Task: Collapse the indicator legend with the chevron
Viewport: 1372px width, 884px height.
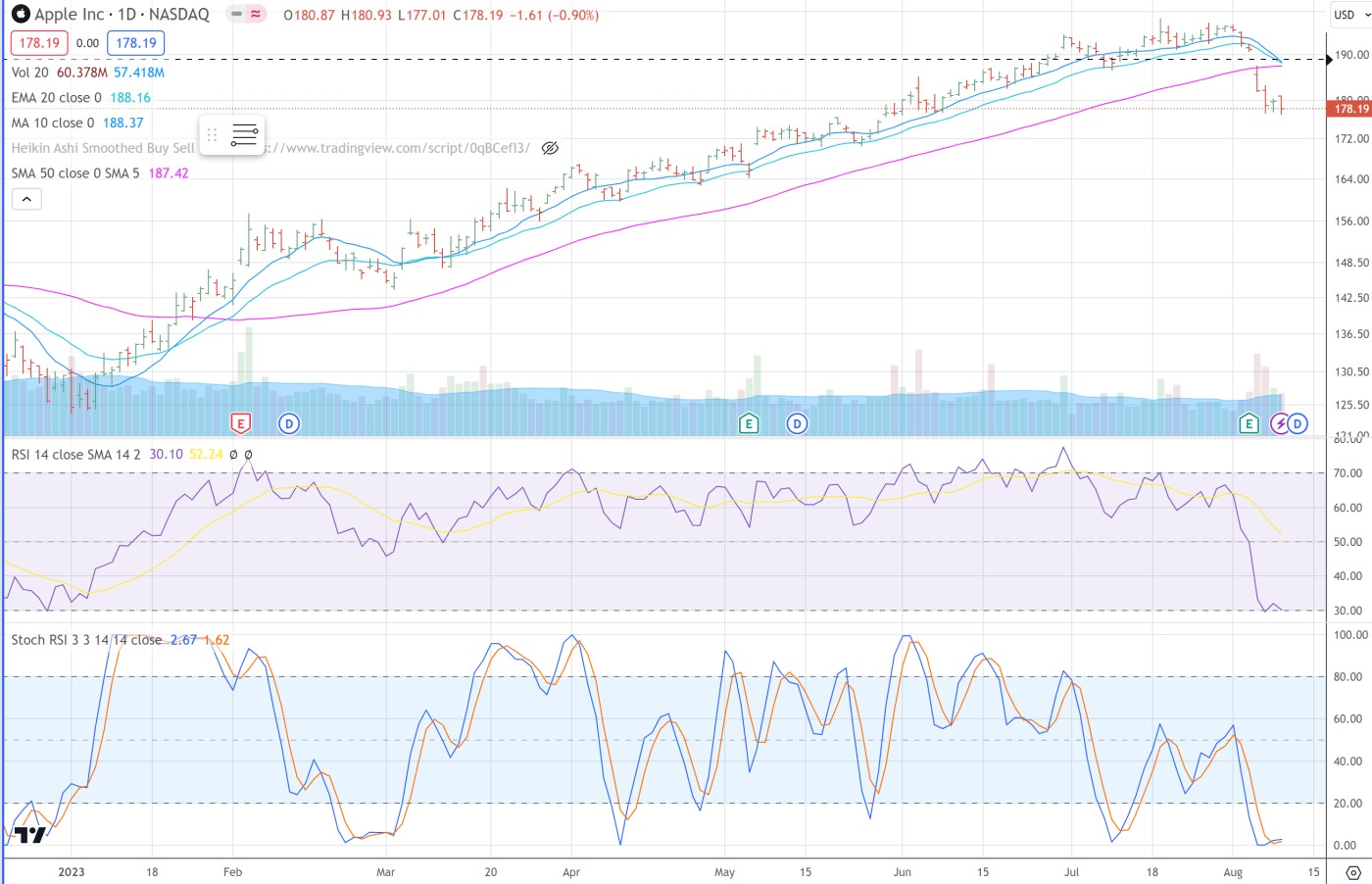Action: click(26, 199)
